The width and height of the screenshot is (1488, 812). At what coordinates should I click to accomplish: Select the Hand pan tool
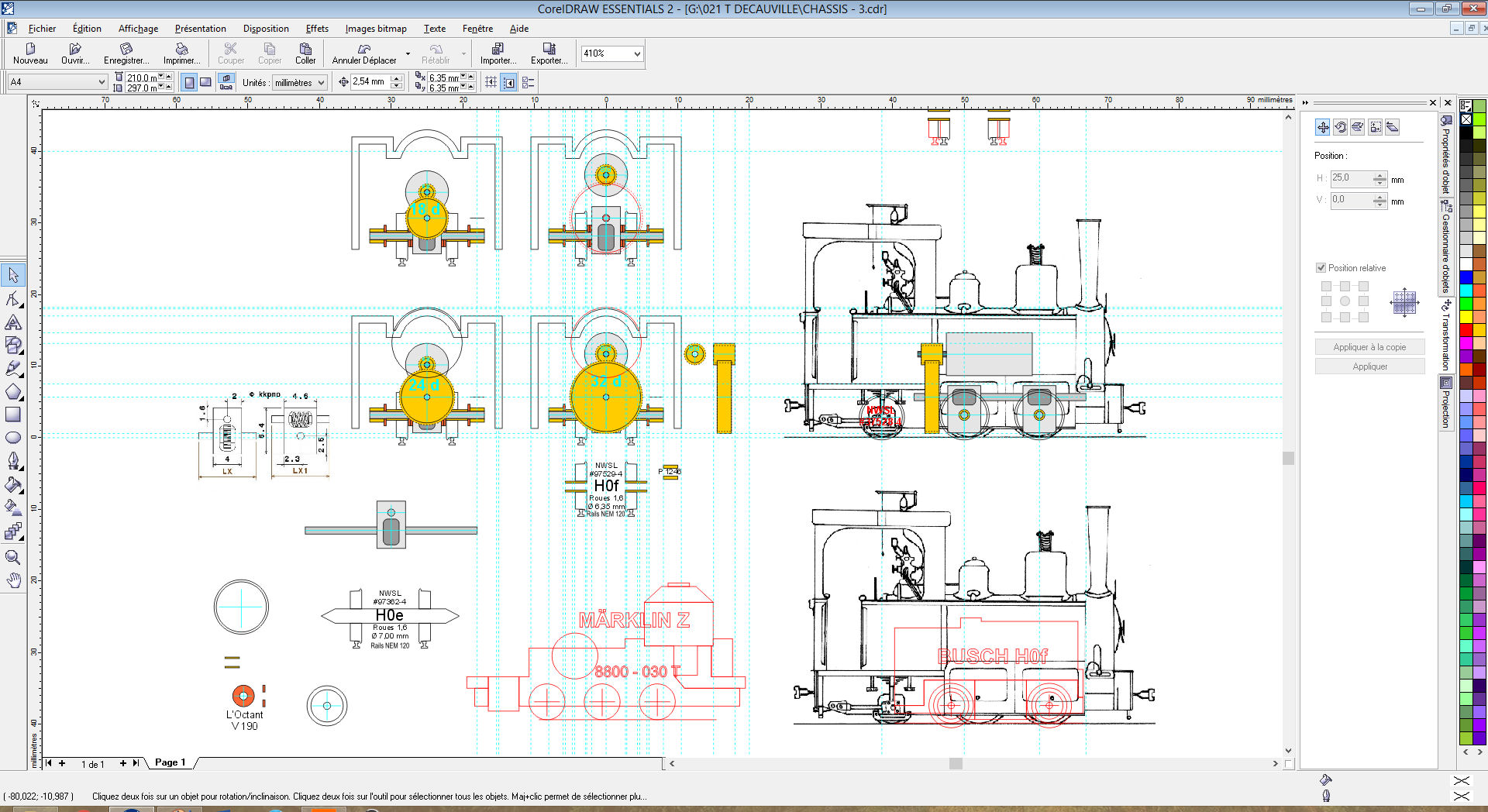click(x=13, y=580)
